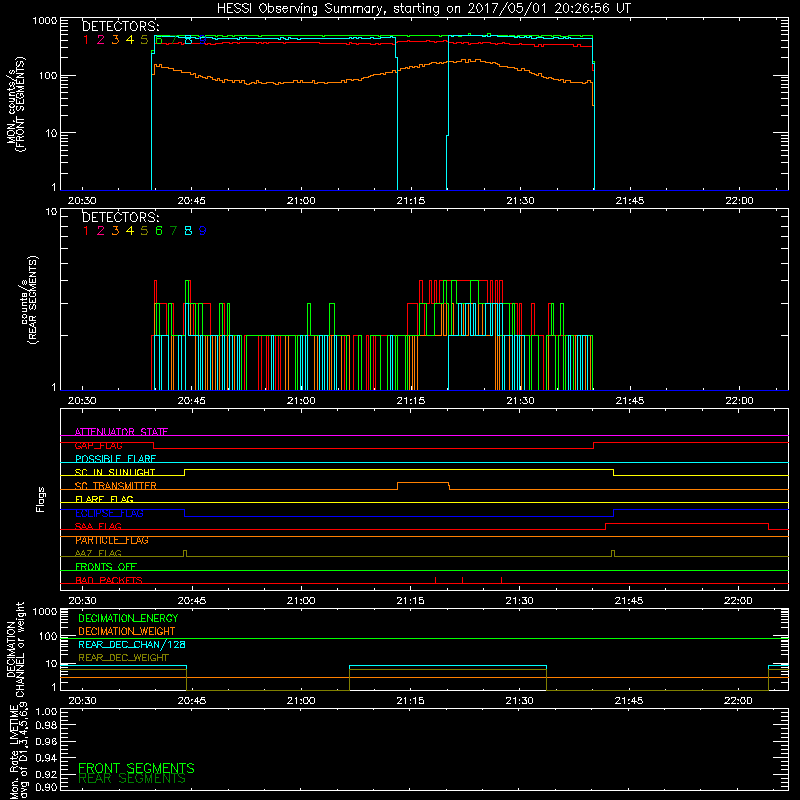This screenshot has height=800, width=800.
Task: Click the BAD_PACKETS flag label
Action: pyautogui.click(x=109, y=580)
